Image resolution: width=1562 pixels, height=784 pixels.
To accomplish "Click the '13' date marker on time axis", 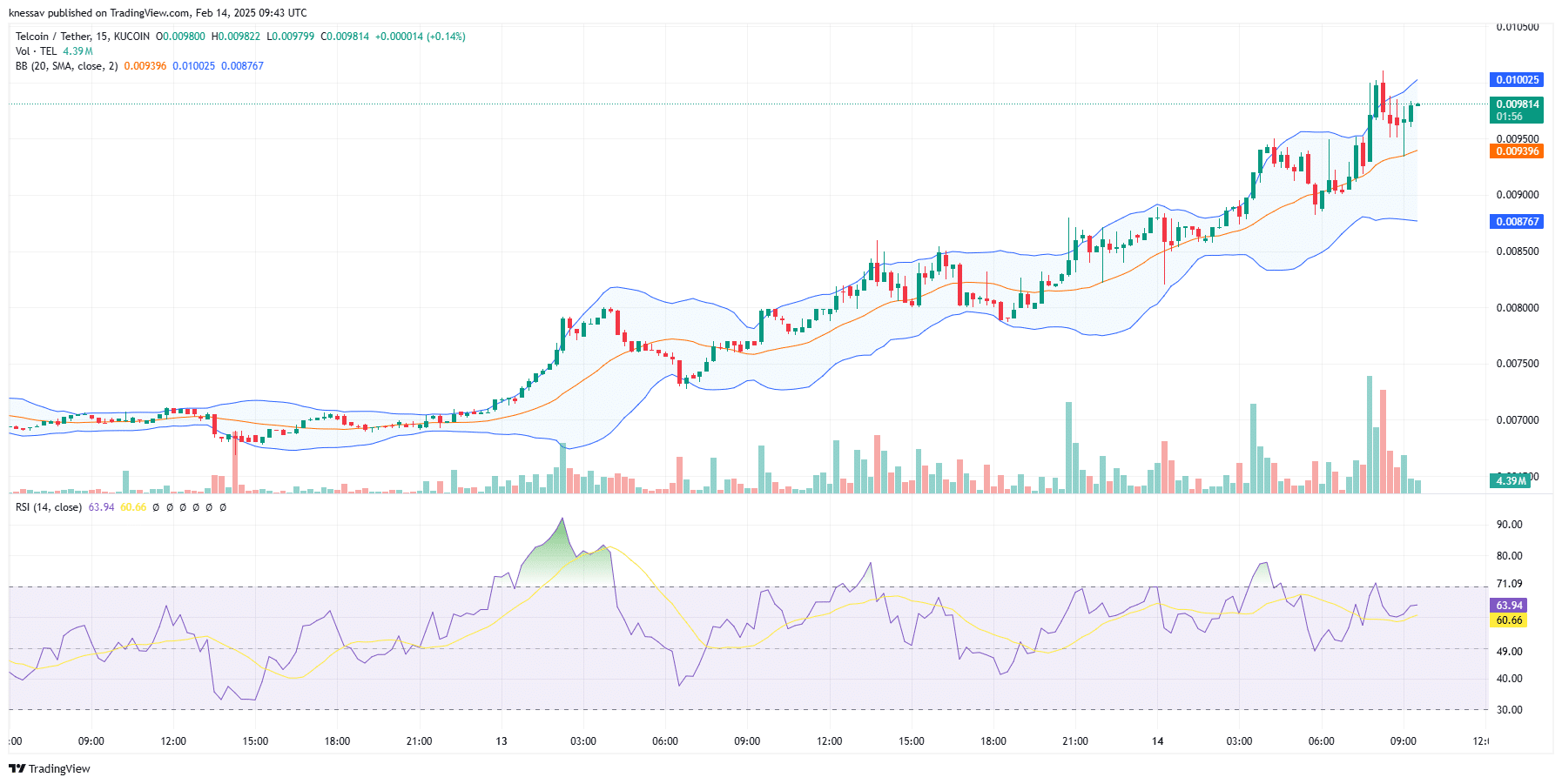I will (502, 741).
